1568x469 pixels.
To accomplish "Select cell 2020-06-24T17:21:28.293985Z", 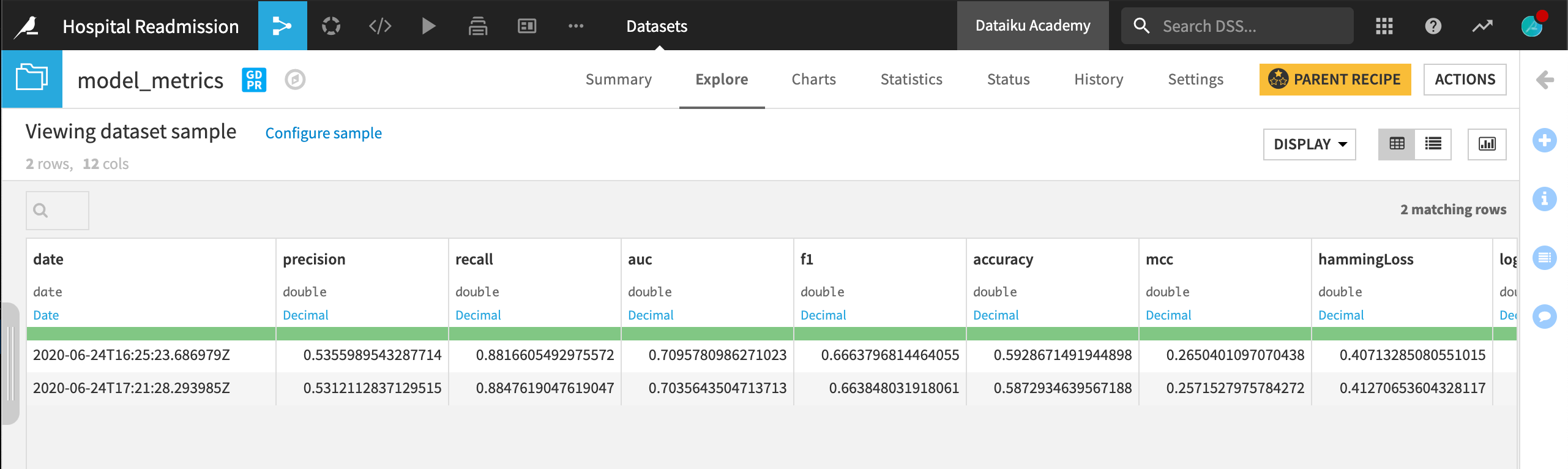I will 151,388.
